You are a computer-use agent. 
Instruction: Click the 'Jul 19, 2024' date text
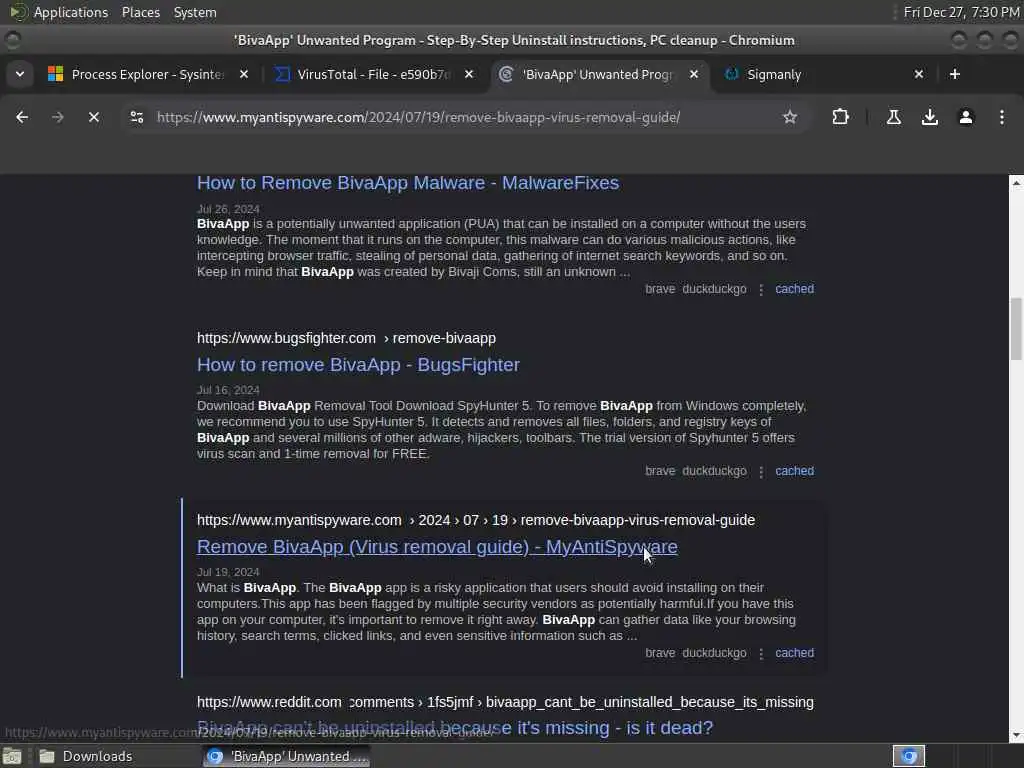coord(228,572)
